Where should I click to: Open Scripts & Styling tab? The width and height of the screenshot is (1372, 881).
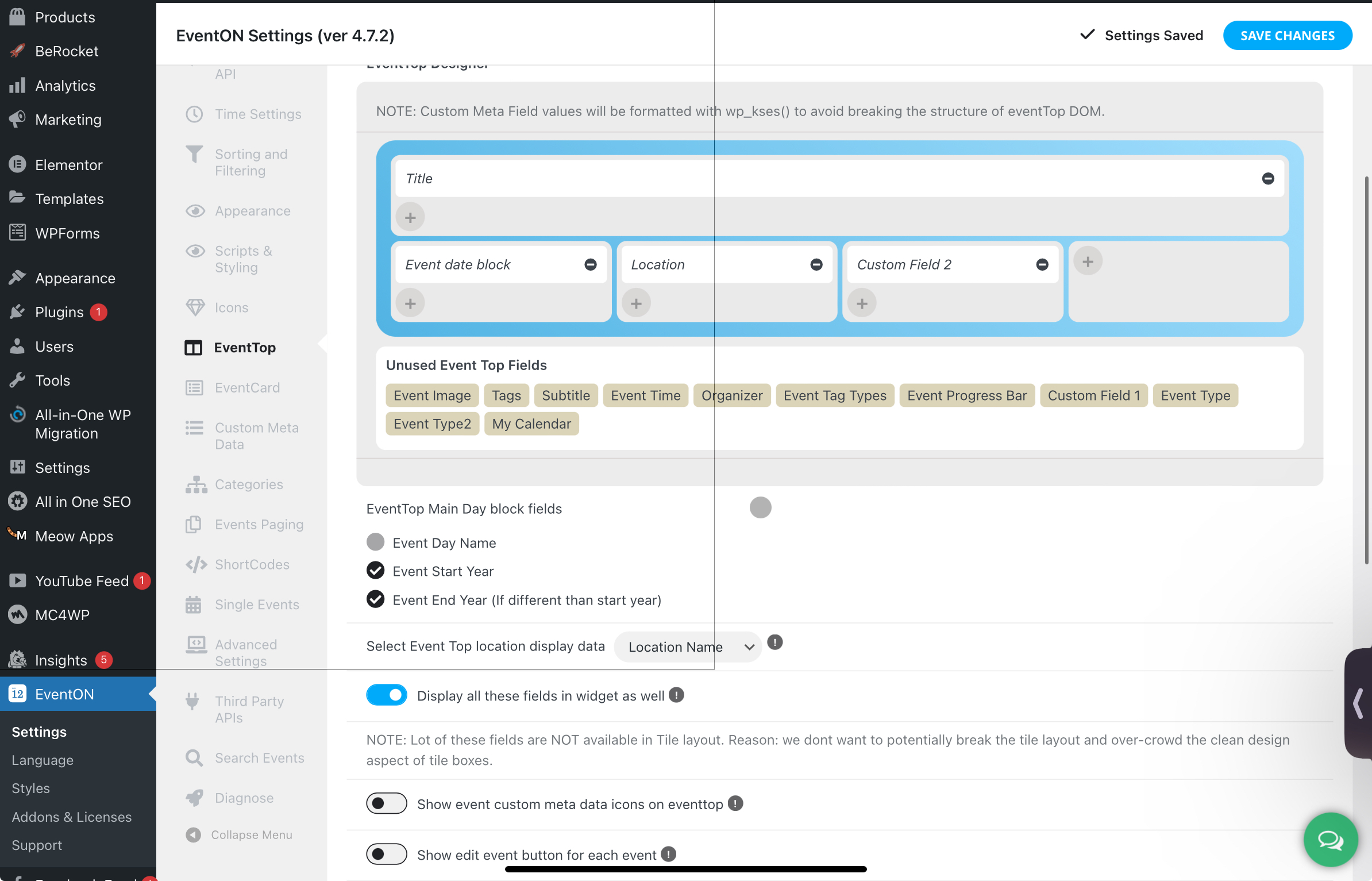tap(243, 259)
